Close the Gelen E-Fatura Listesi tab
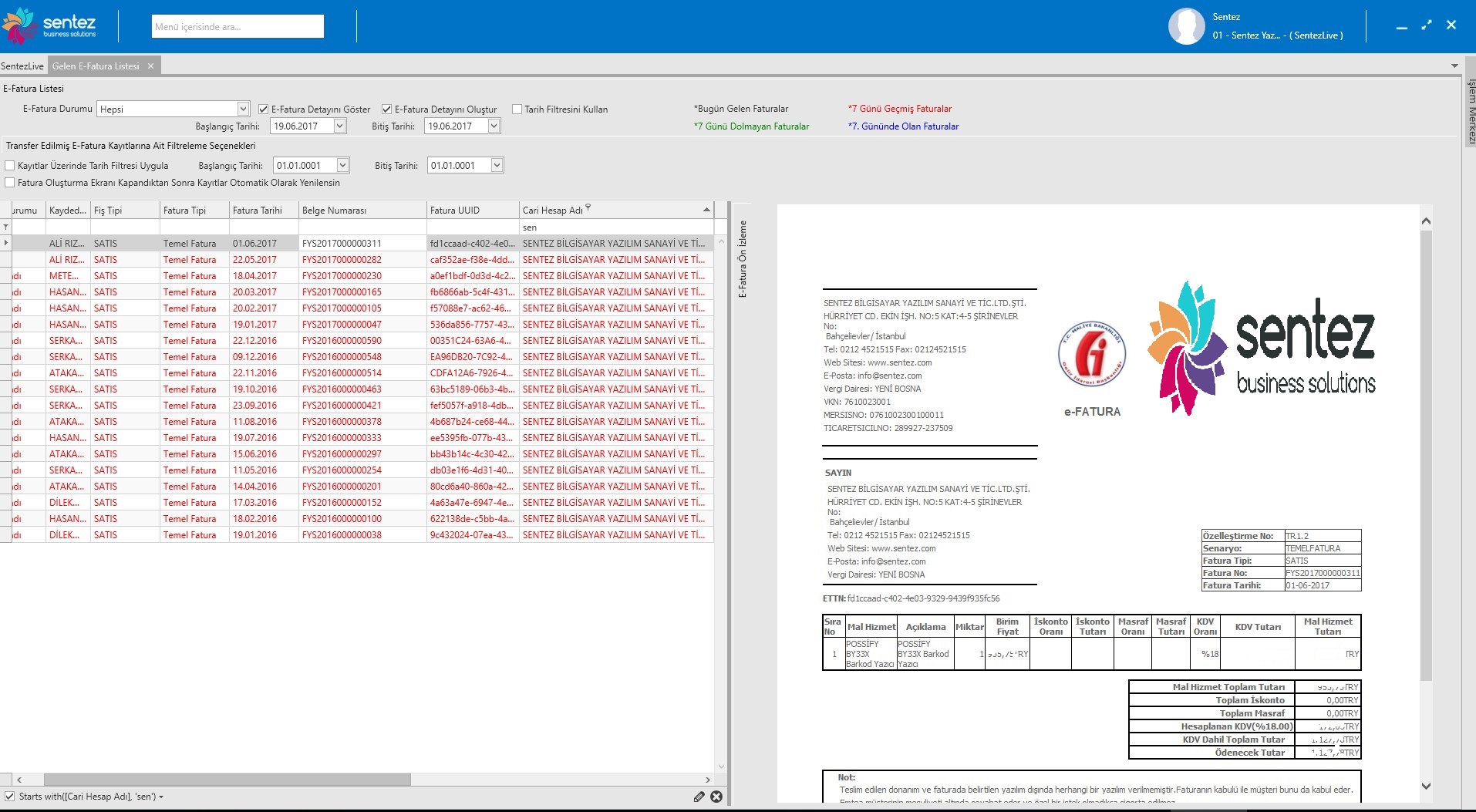1476x812 pixels. pos(150,66)
